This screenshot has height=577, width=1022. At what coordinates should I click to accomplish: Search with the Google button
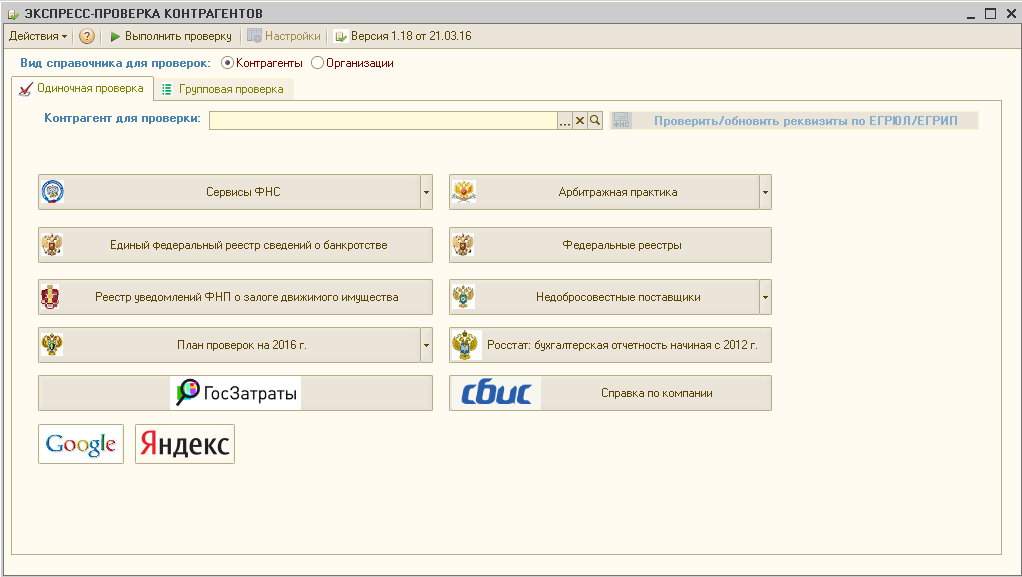click(81, 444)
